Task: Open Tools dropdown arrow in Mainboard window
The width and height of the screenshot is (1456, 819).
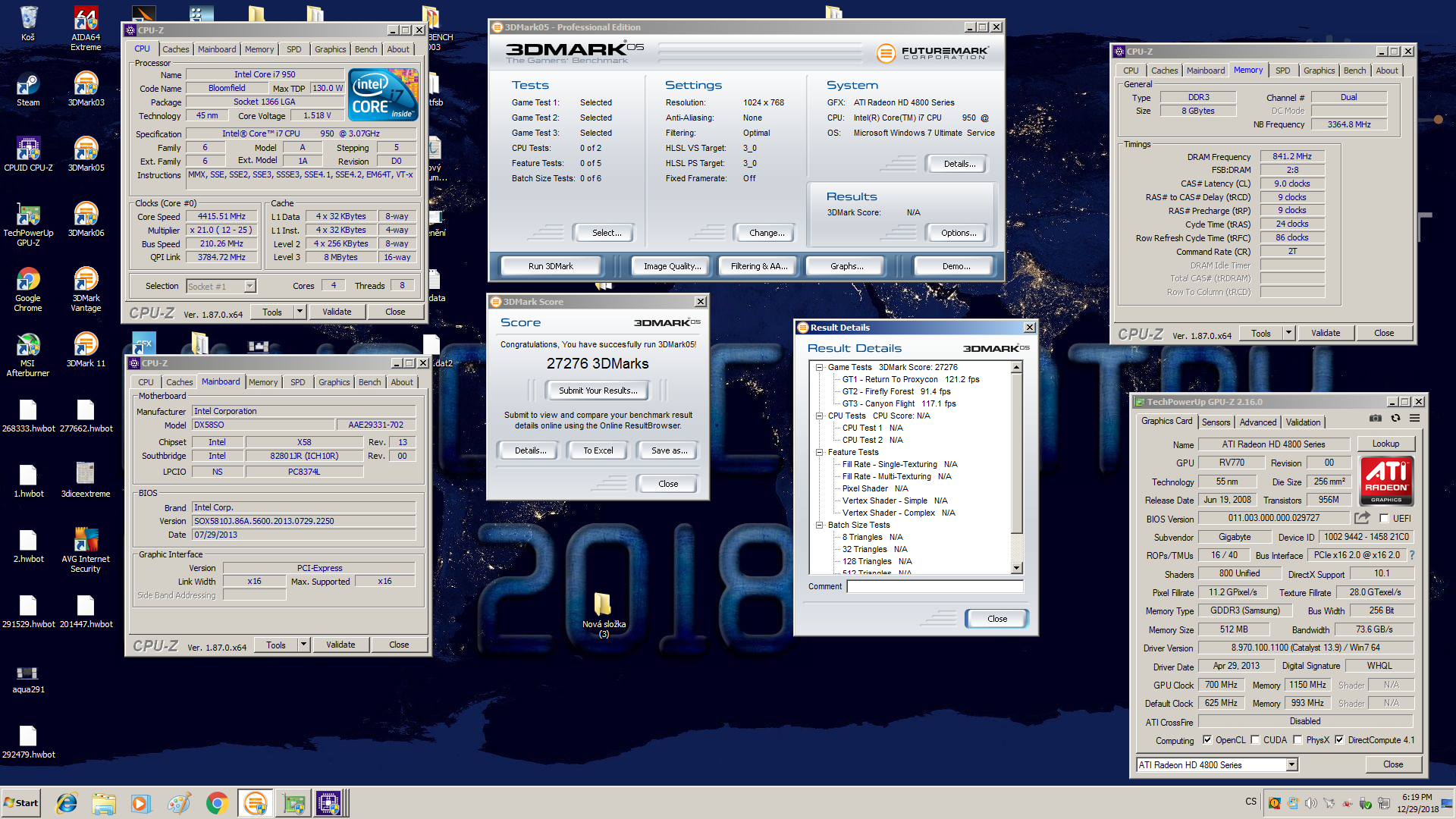Action: point(303,645)
